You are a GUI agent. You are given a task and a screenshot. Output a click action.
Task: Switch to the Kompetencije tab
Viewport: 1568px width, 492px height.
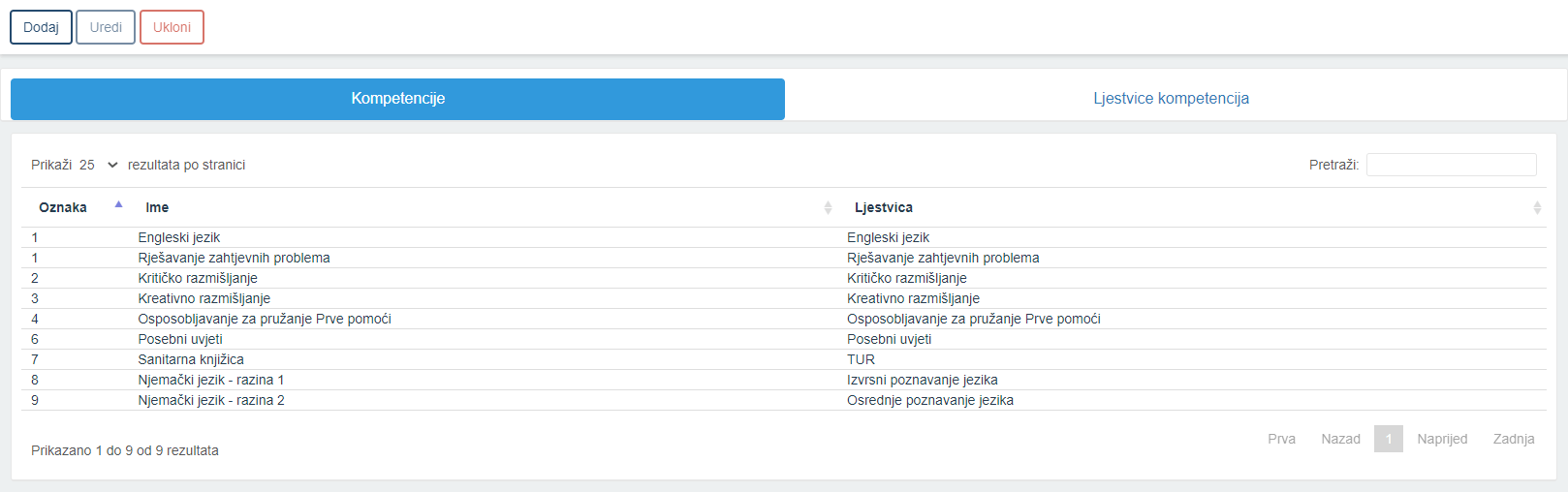pyautogui.click(x=397, y=99)
